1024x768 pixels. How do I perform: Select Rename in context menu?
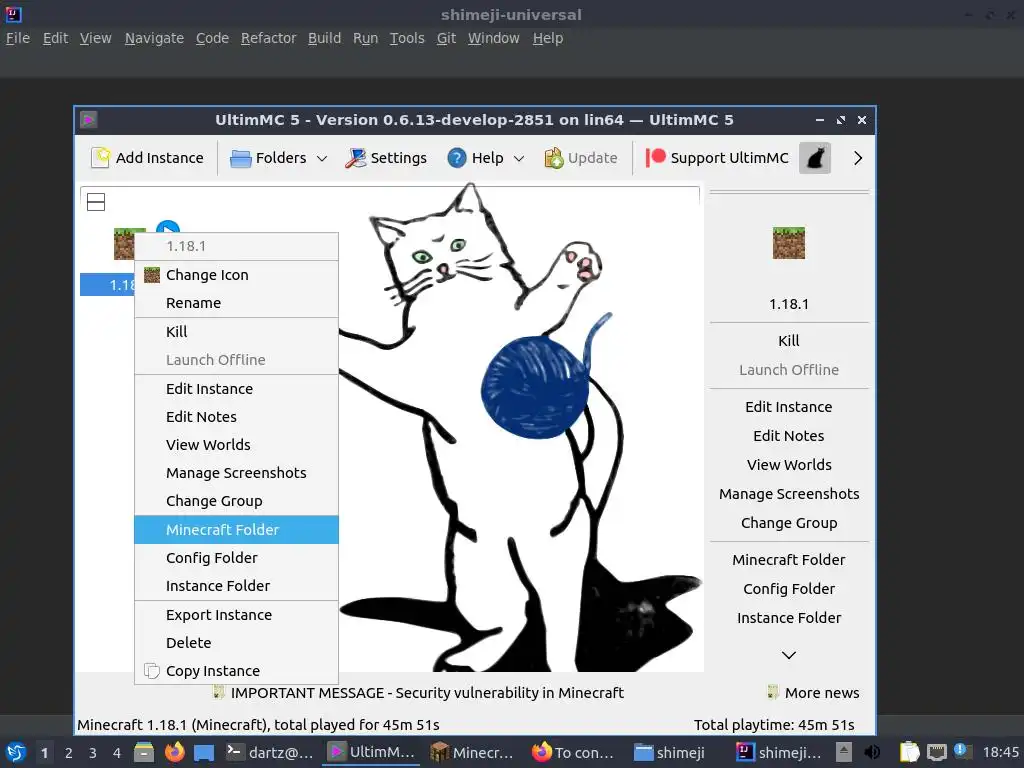(236, 303)
